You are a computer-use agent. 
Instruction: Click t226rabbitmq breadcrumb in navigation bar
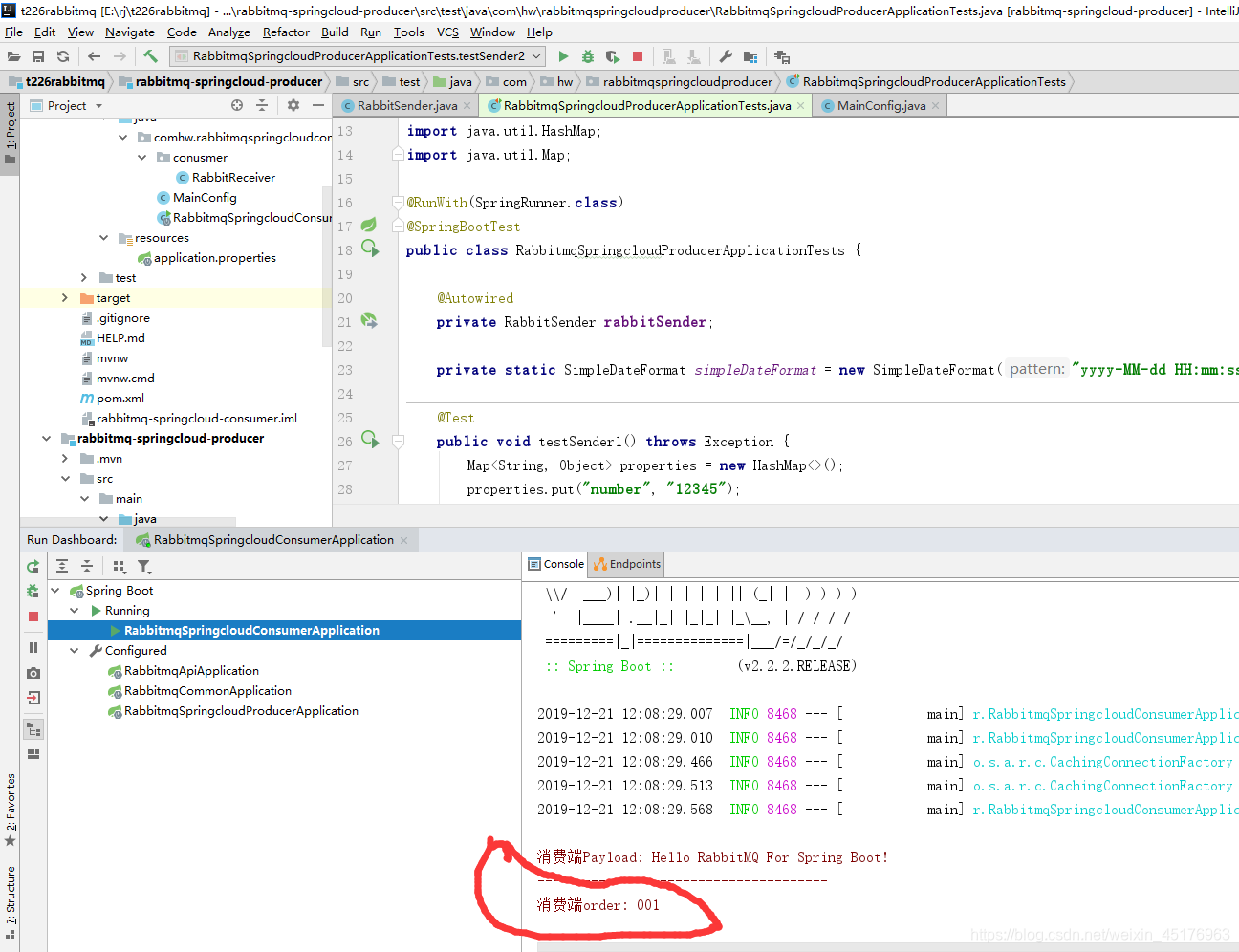tap(56, 81)
